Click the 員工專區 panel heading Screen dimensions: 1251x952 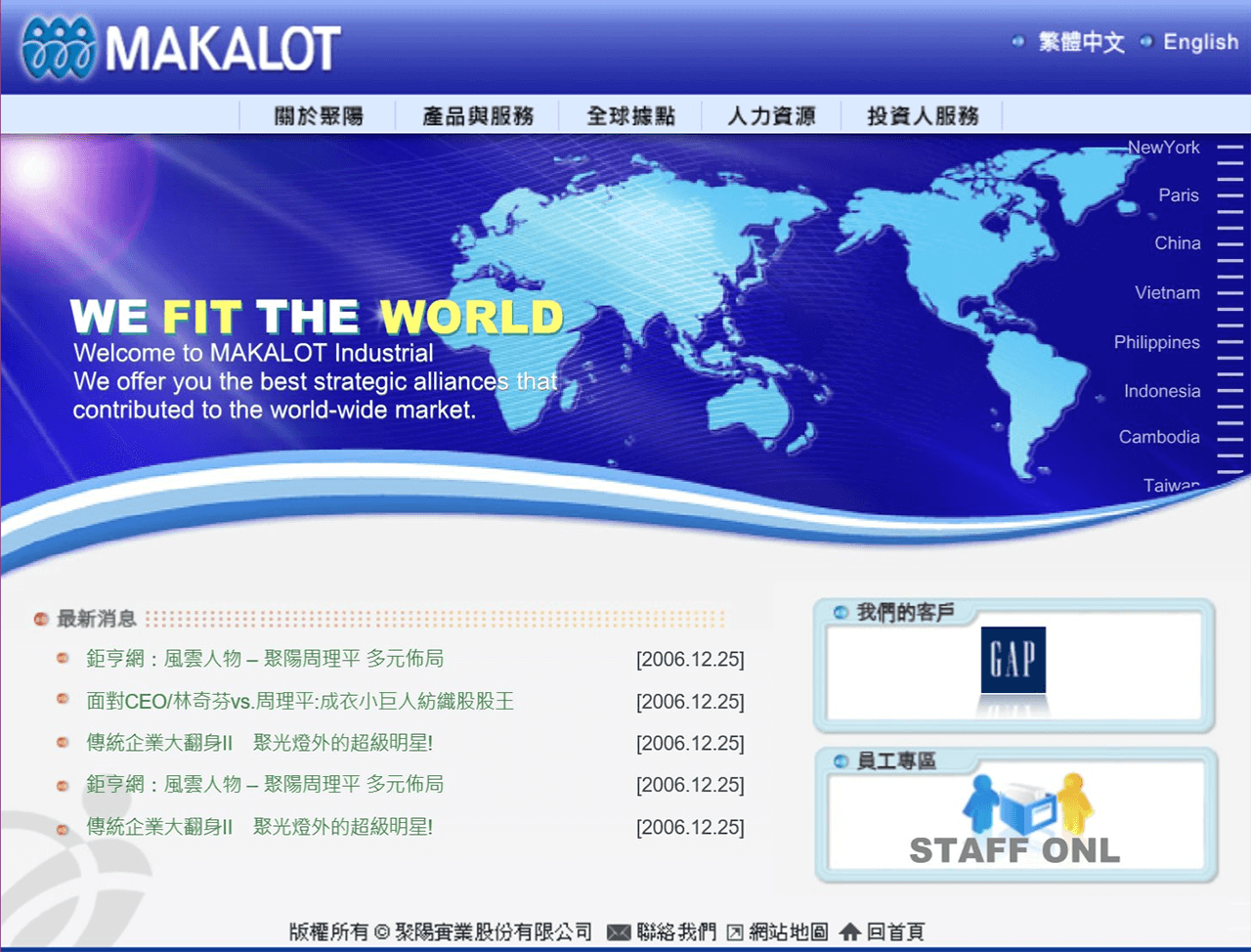point(896,760)
